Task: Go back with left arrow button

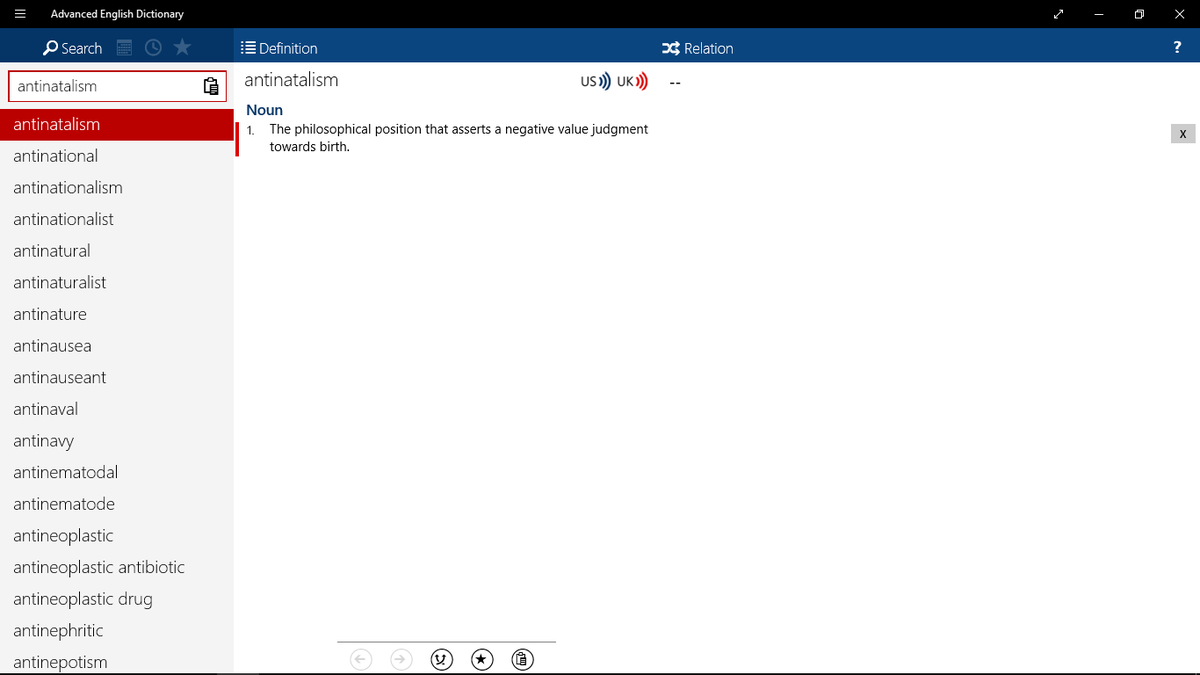Action: (x=361, y=659)
